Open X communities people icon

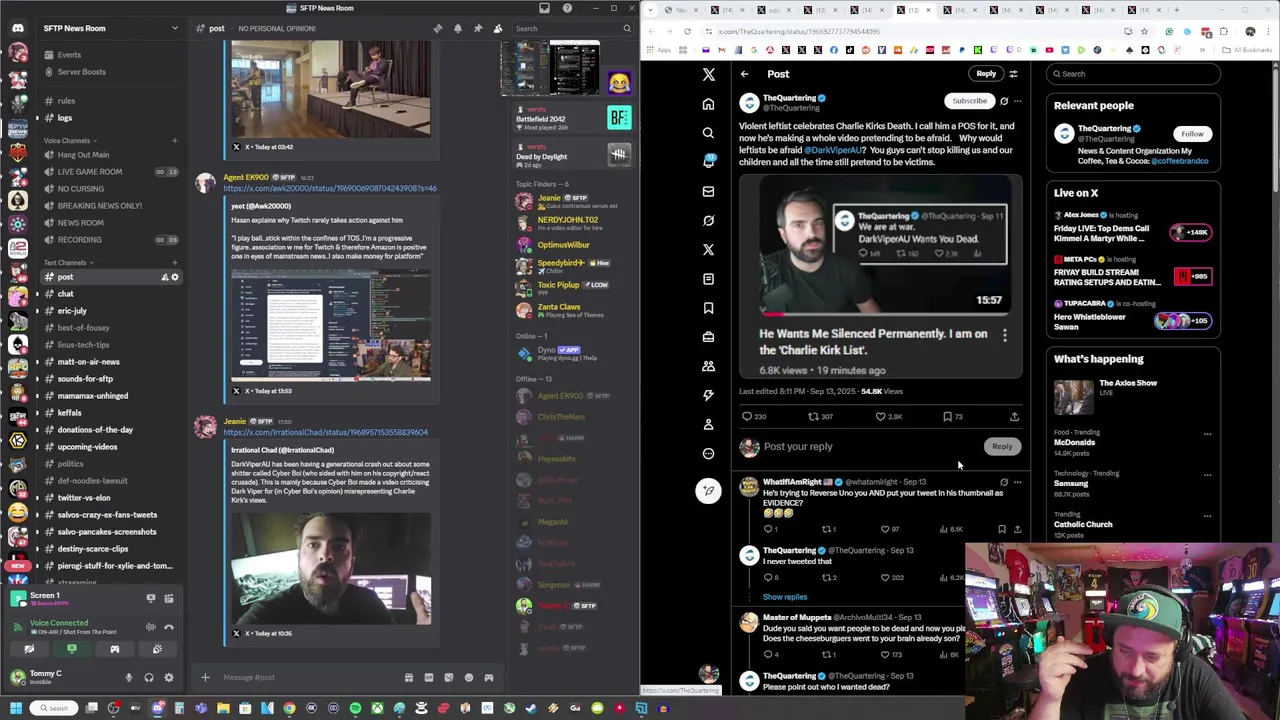[x=708, y=366]
